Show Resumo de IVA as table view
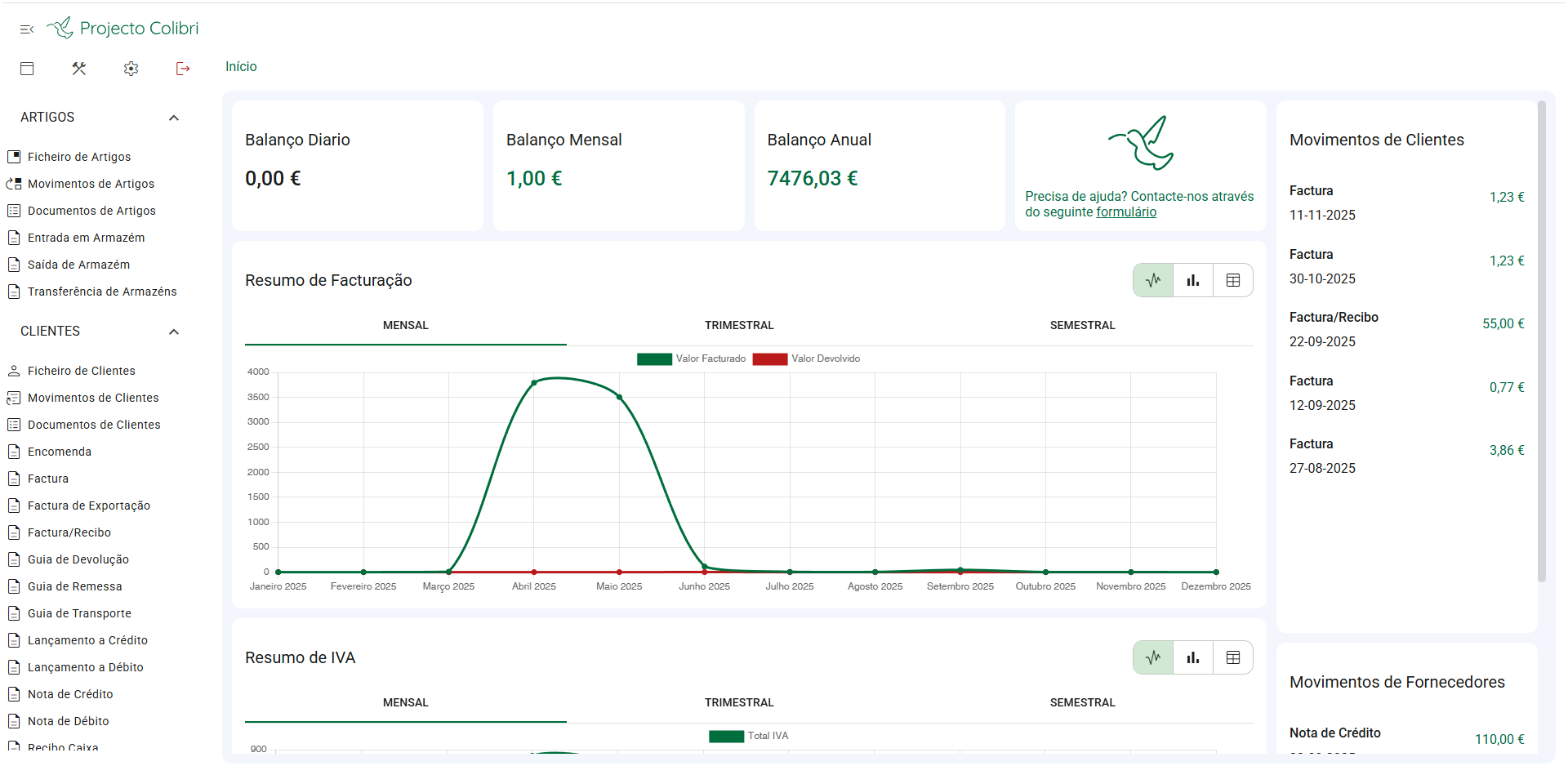Image resolution: width=1568 pixels, height=775 pixels. pyautogui.click(x=1233, y=657)
